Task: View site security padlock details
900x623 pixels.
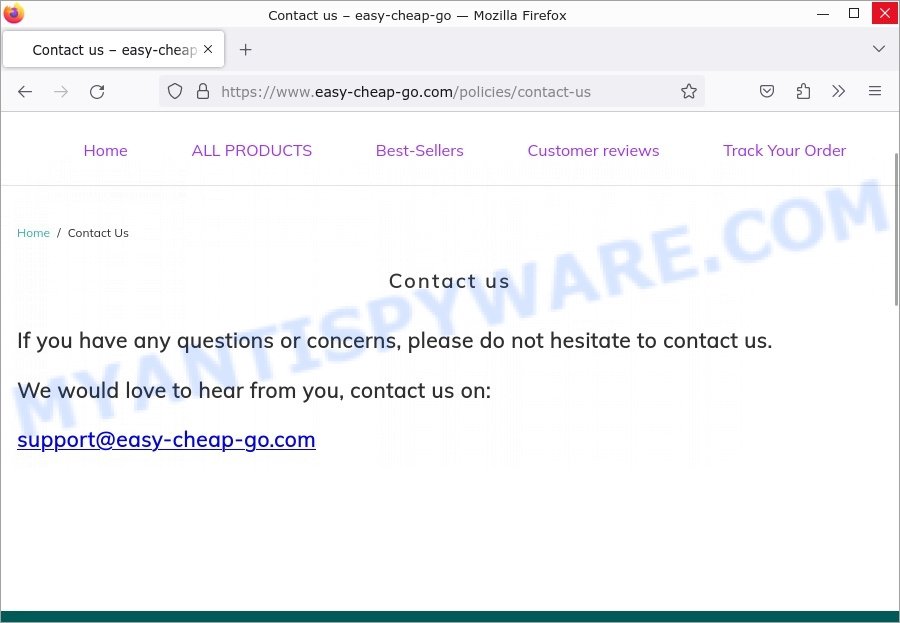Action: click(x=203, y=91)
